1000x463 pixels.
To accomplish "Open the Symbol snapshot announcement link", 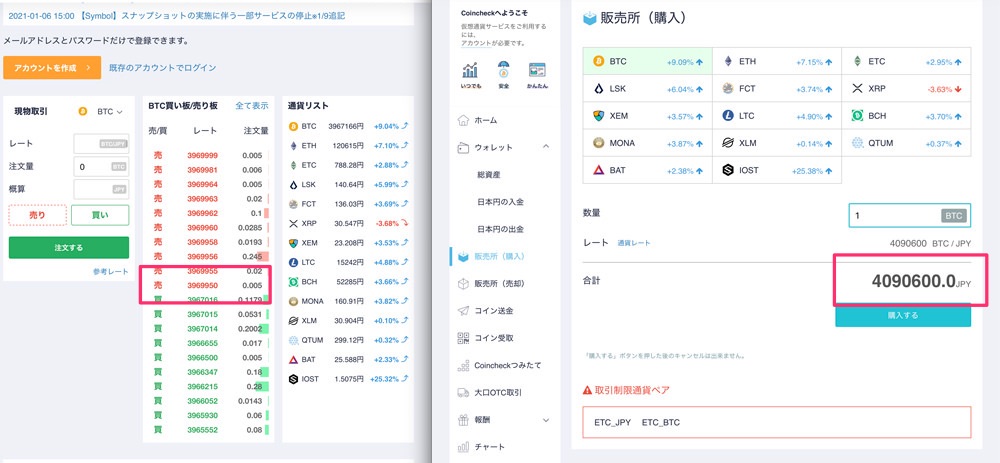I will [x=177, y=15].
